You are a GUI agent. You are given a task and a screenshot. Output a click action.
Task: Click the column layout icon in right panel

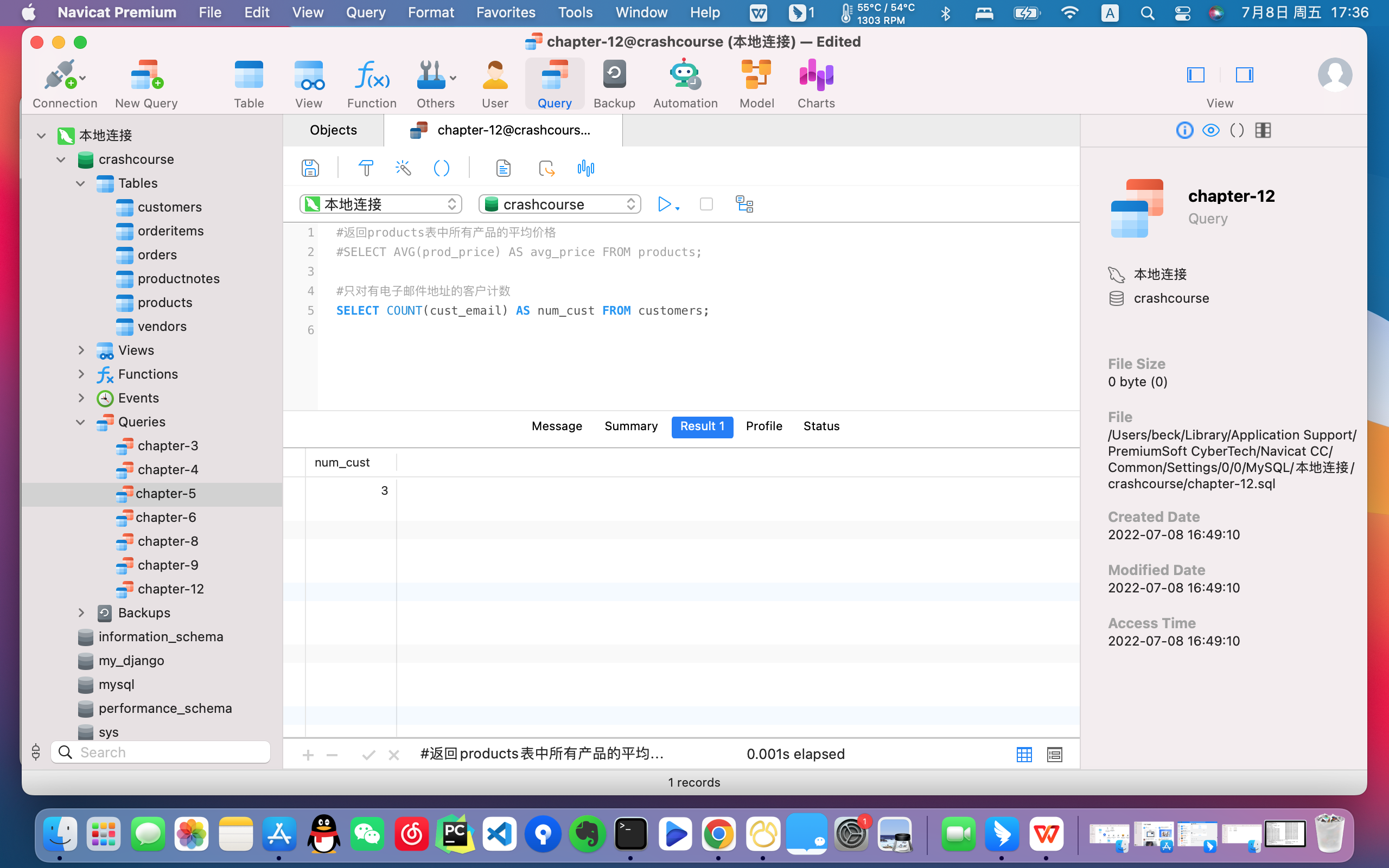click(1263, 130)
